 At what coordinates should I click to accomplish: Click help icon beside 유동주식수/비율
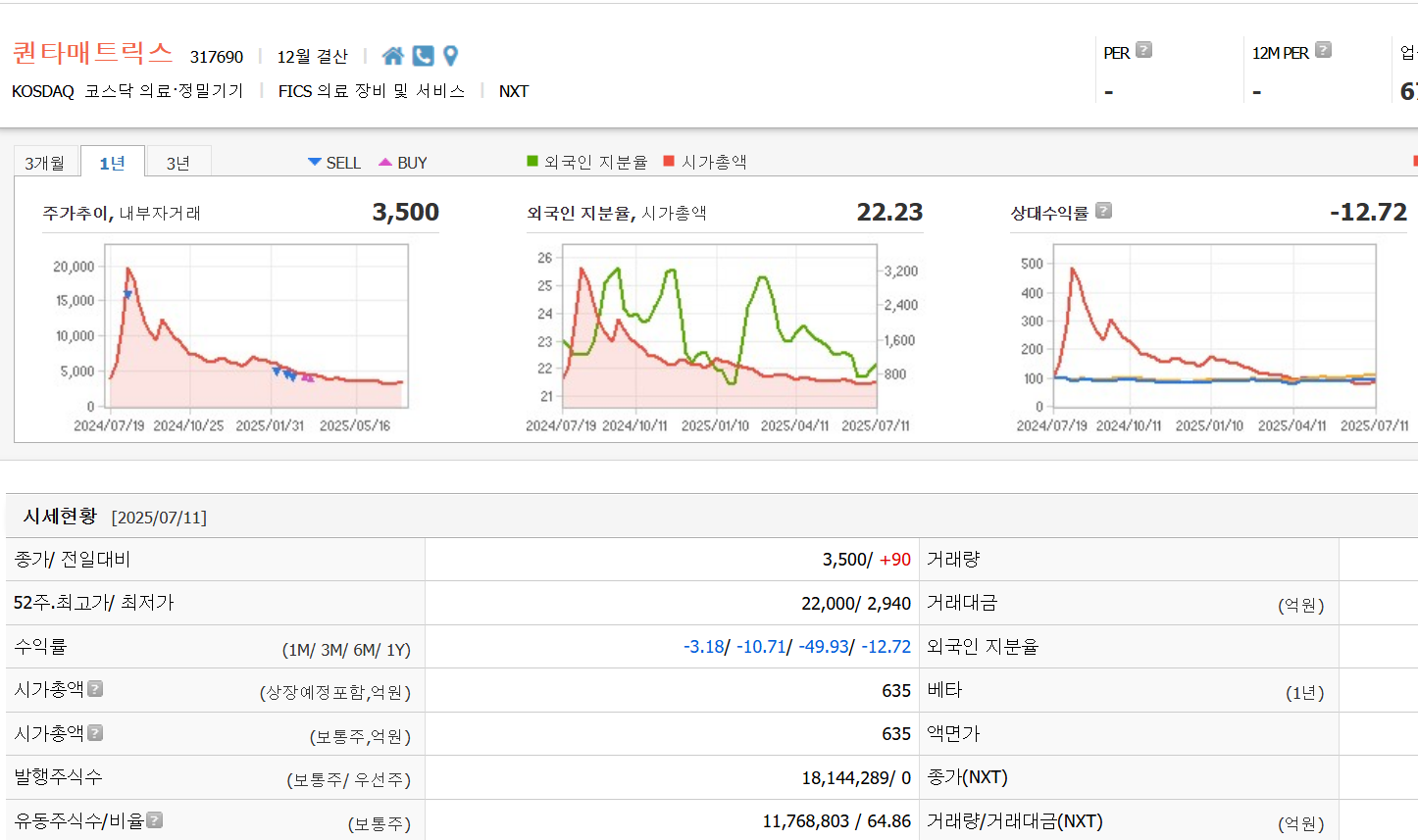pos(154,819)
